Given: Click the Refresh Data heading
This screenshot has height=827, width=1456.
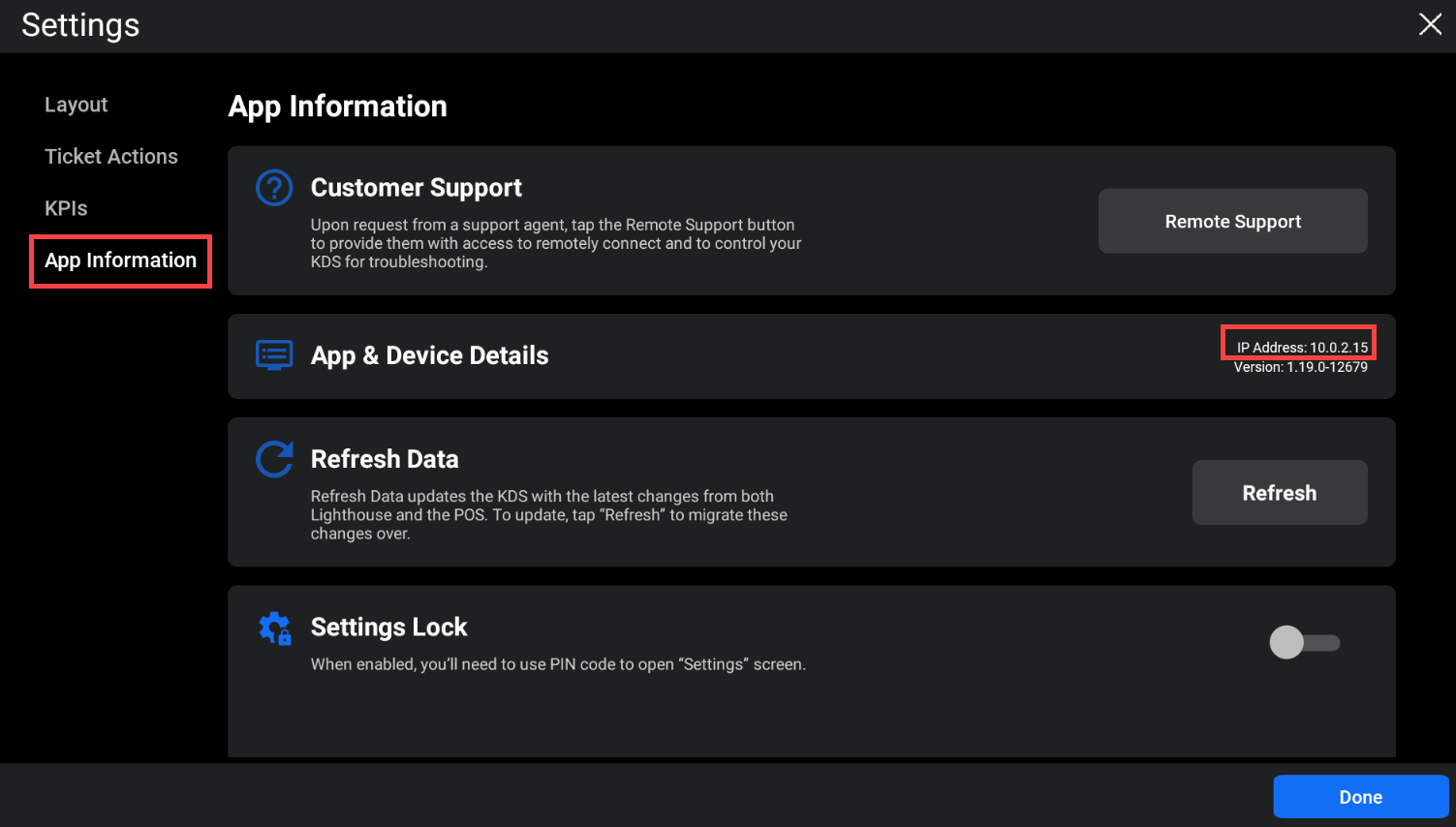Looking at the screenshot, I should [385, 459].
